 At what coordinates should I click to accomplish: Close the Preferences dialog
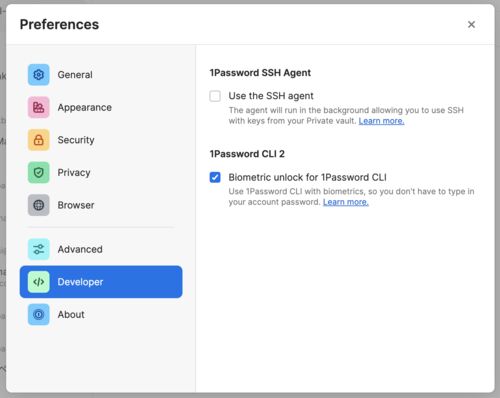pyautogui.click(x=471, y=24)
